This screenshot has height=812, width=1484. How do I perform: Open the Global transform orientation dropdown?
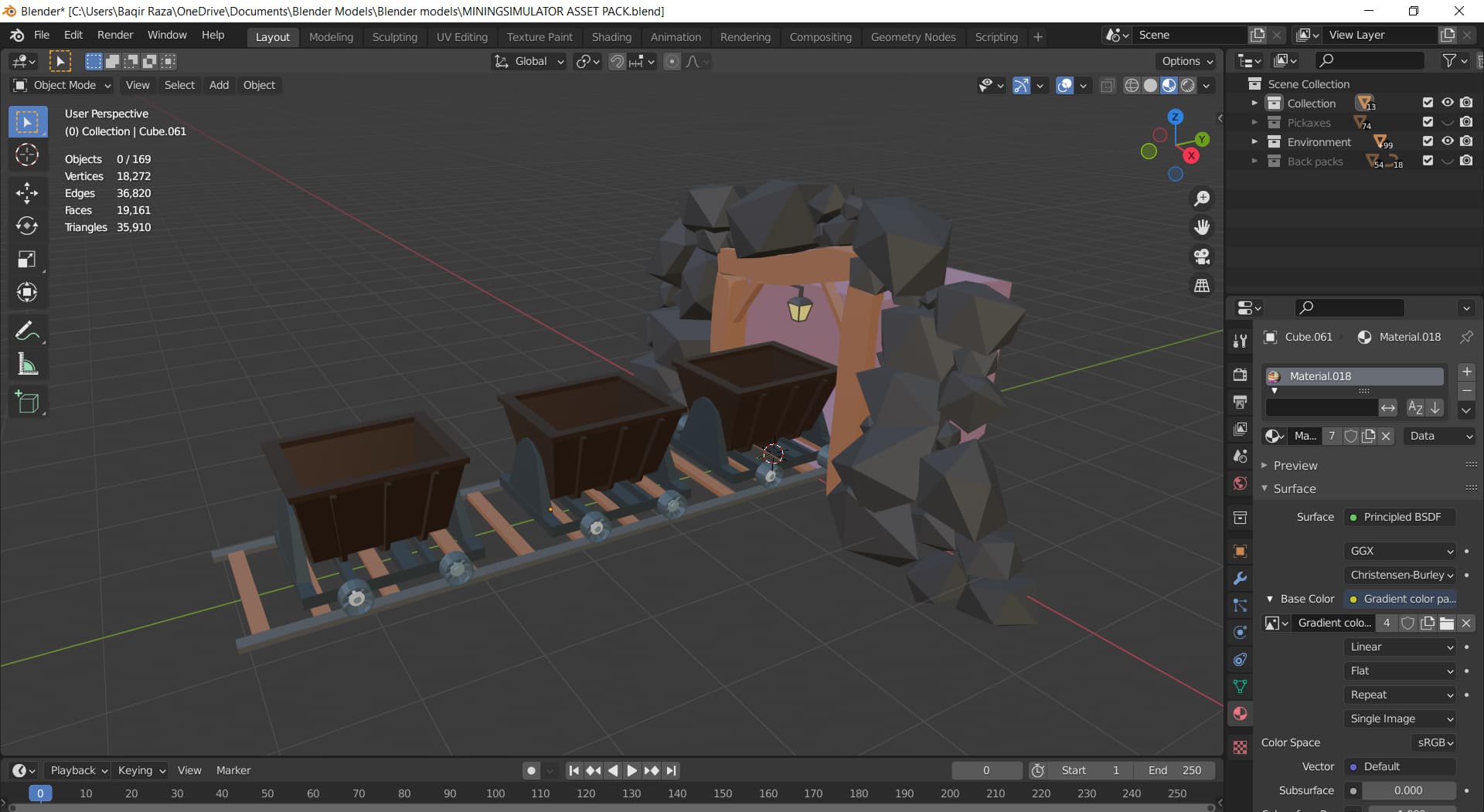[x=530, y=61]
